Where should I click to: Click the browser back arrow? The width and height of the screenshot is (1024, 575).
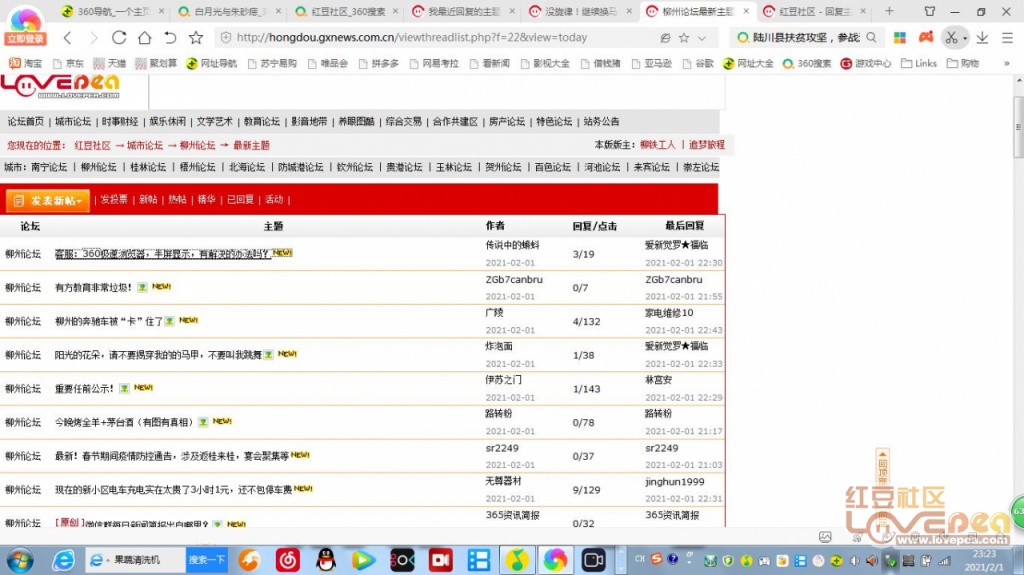[68, 38]
